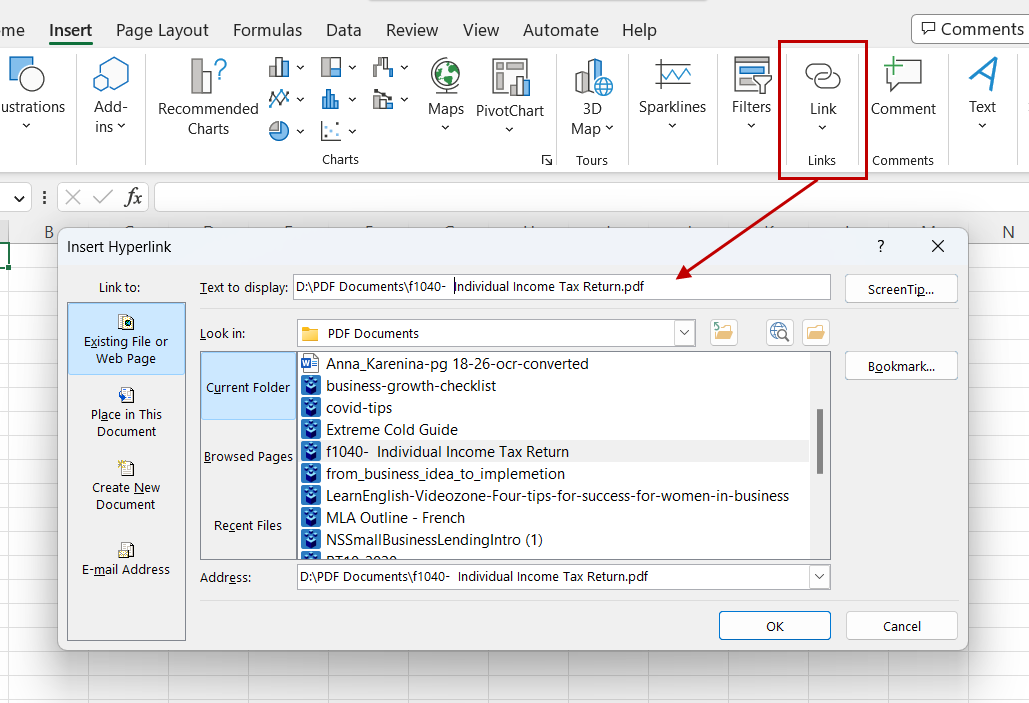Open the Recommended Charts dialog
Viewport: 1029px width, 703px height.
[x=207, y=95]
